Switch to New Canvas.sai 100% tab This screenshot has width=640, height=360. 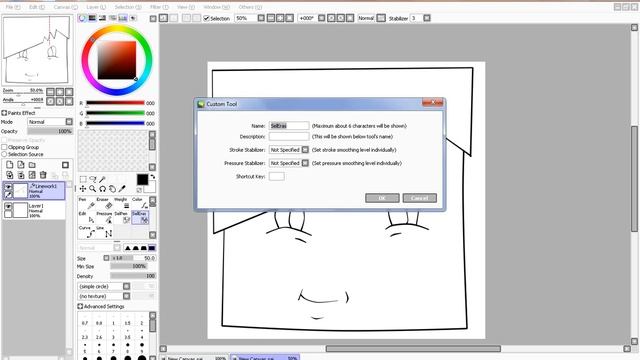(194, 358)
